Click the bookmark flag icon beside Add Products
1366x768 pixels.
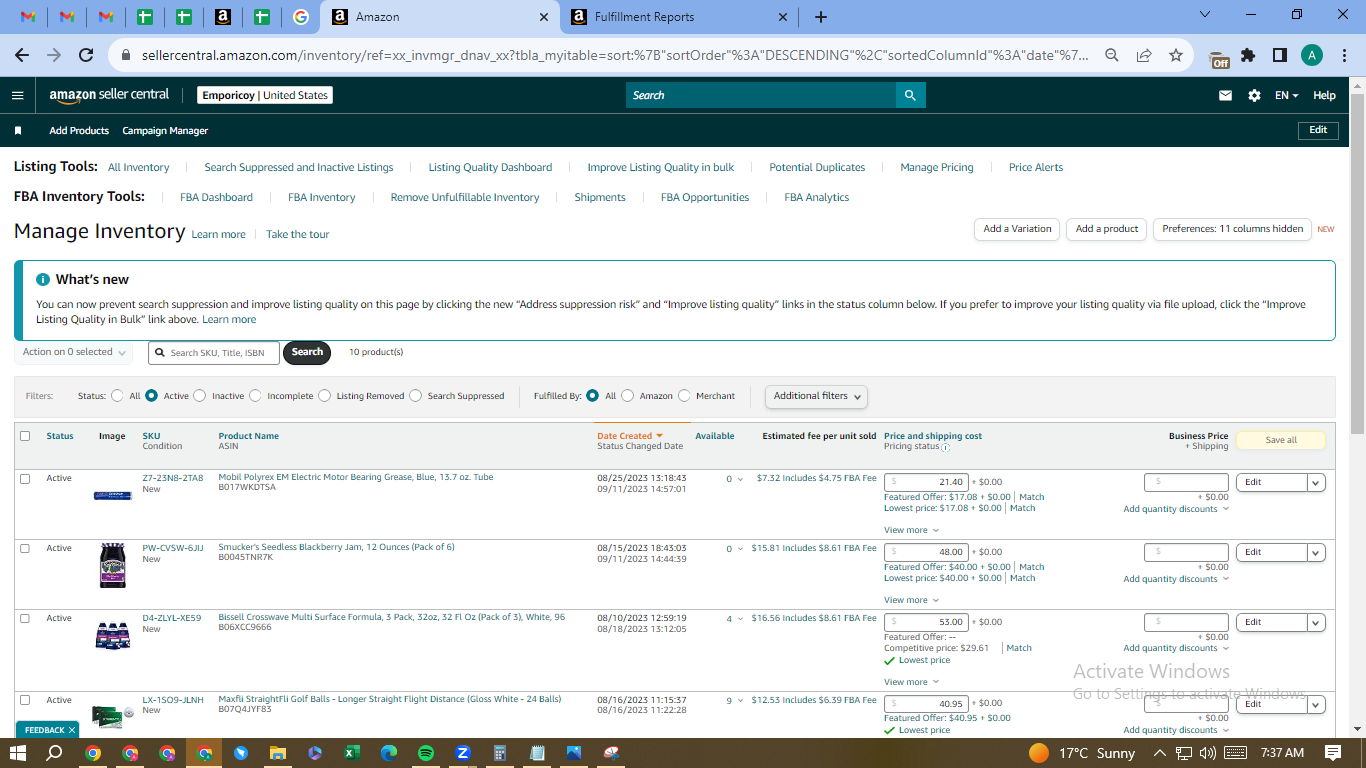pos(18,131)
